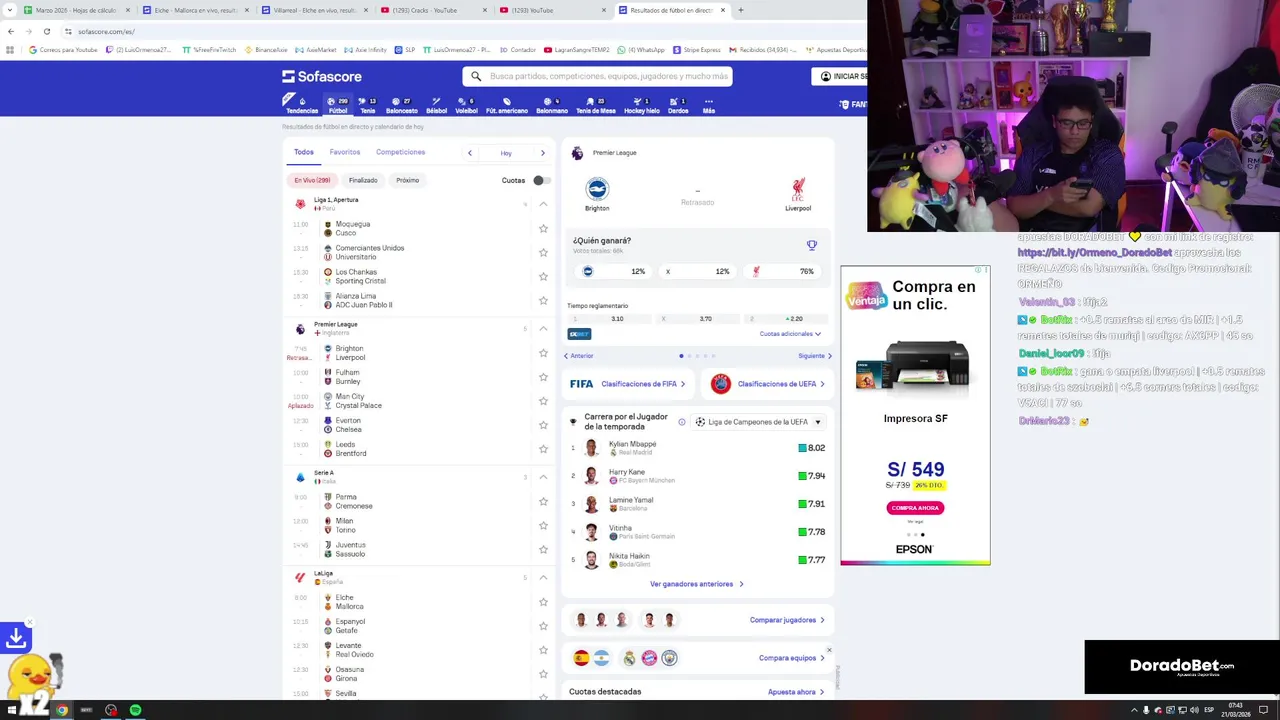Go to the previous day arrow
The image size is (1280, 720).
tap(469, 153)
